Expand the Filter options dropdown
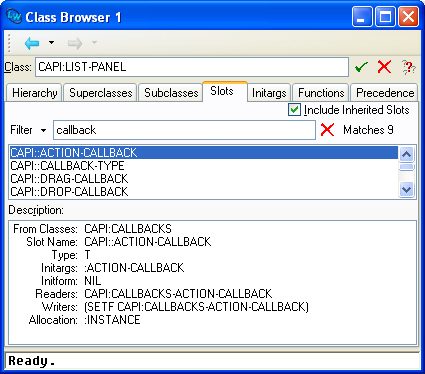 coord(43,130)
